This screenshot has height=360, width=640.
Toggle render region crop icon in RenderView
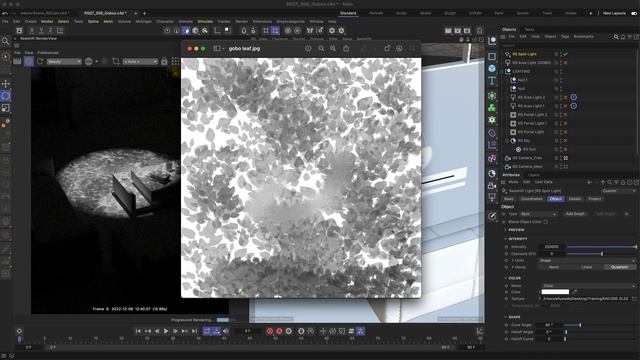pos(116,61)
